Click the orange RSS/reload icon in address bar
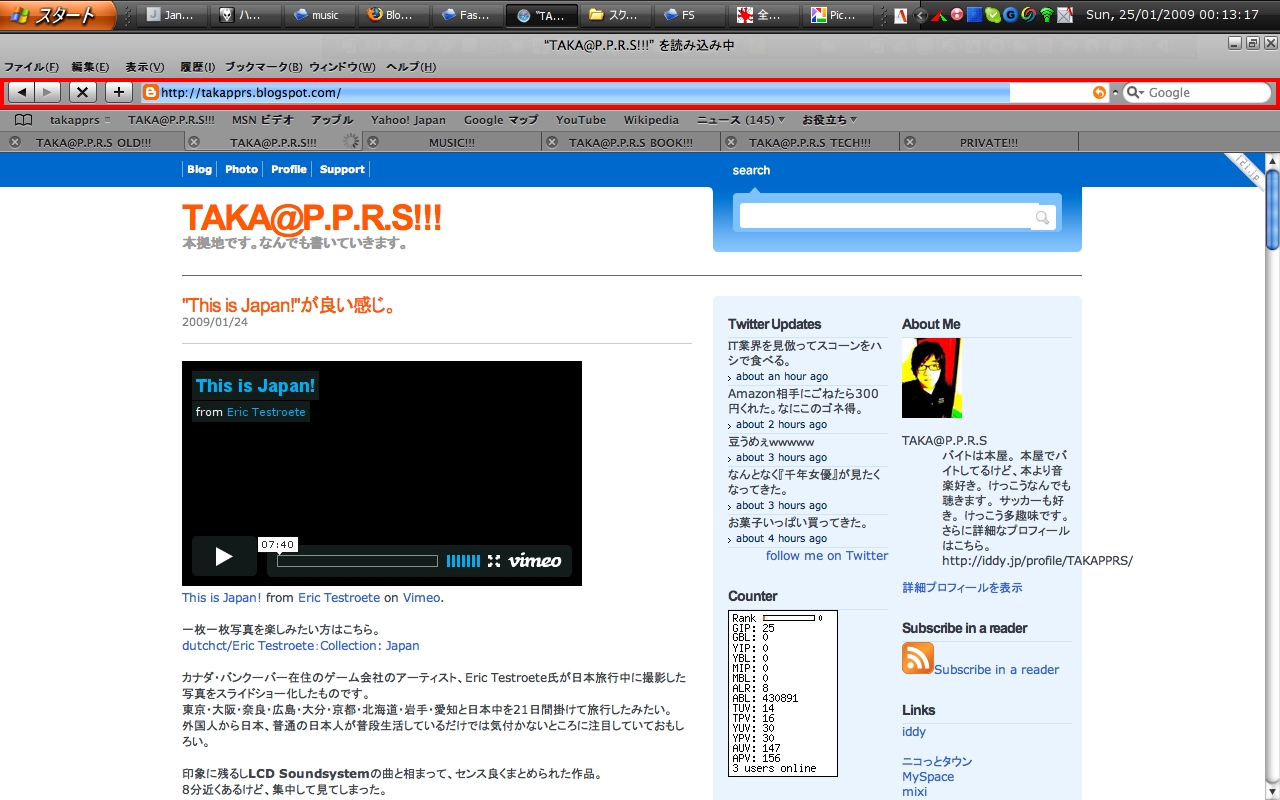1280x800 pixels. [1099, 92]
